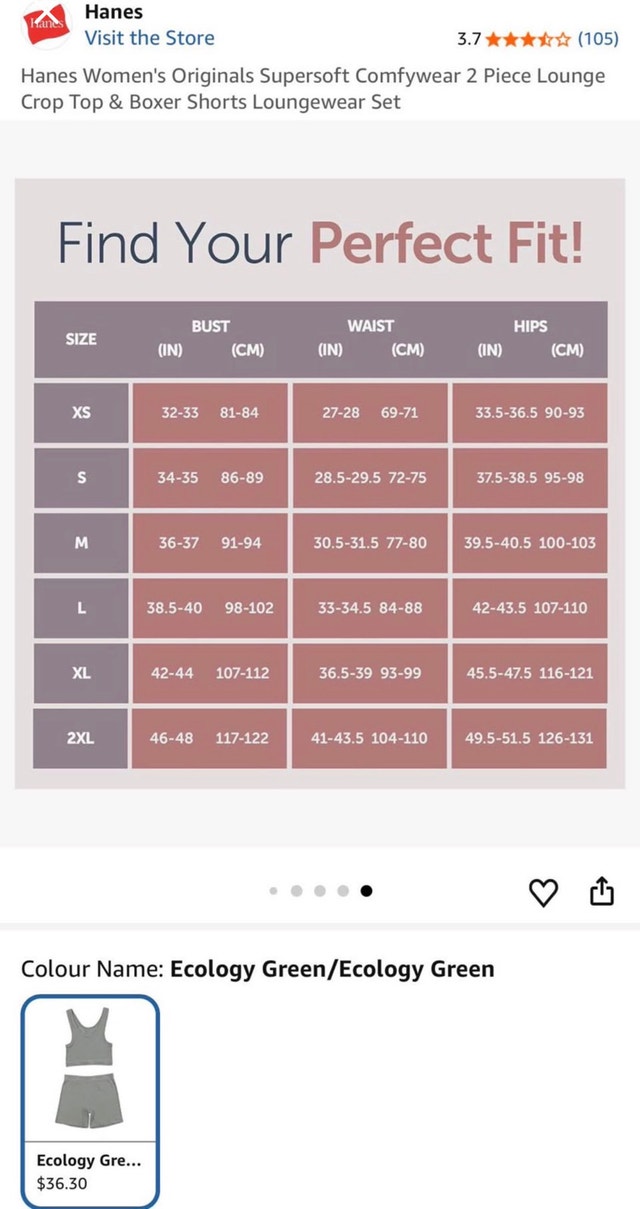Tap the Colour Name label
Screen dimensions: 640x1209
click(92, 968)
